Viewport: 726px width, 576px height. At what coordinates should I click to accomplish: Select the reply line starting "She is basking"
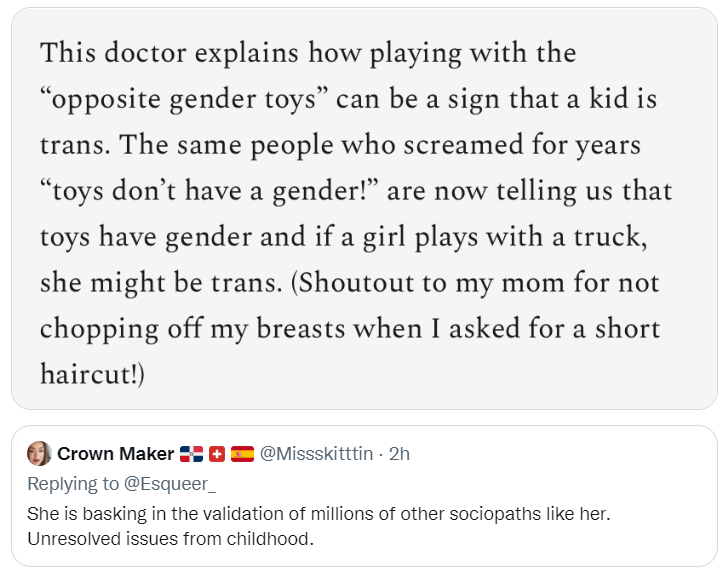tap(318, 514)
